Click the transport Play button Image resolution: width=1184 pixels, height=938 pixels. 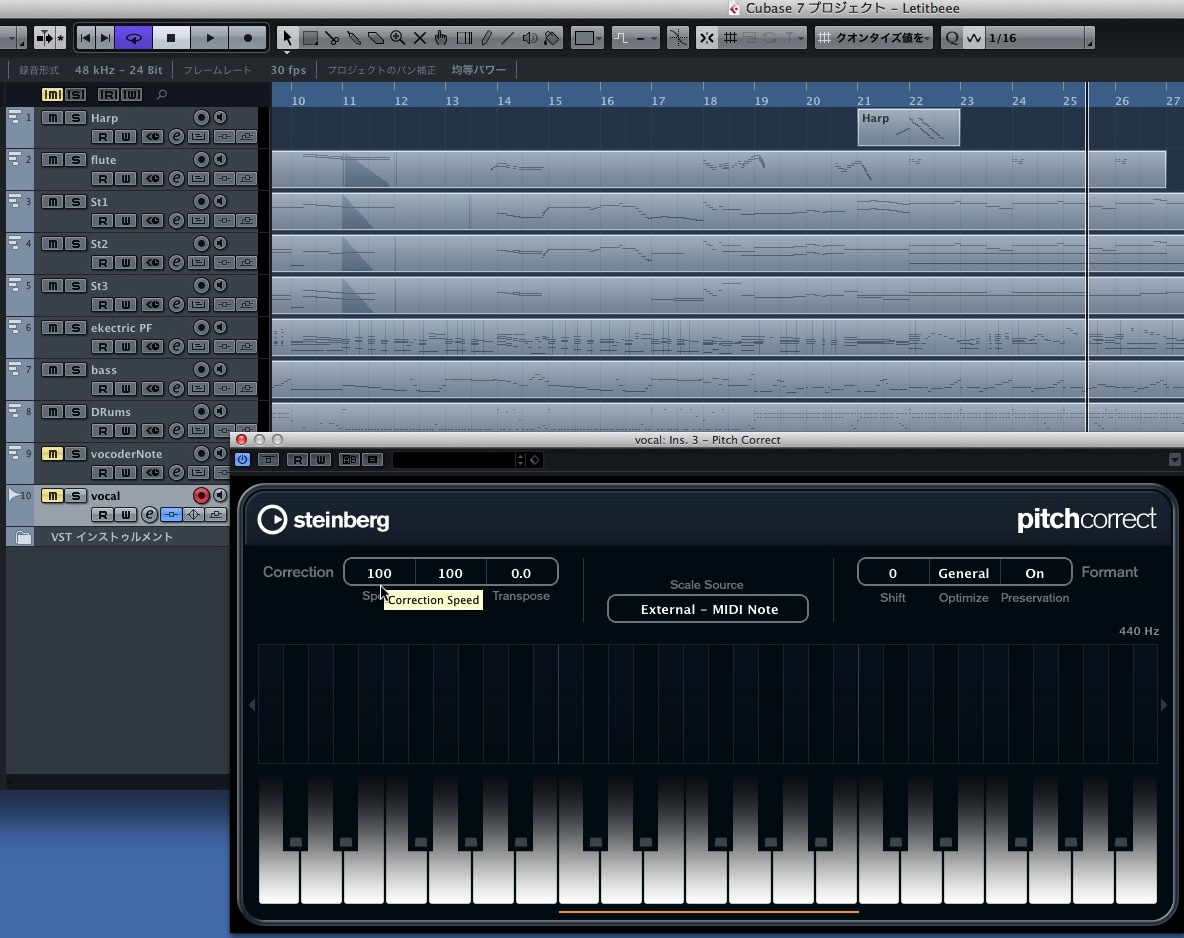[x=209, y=38]
